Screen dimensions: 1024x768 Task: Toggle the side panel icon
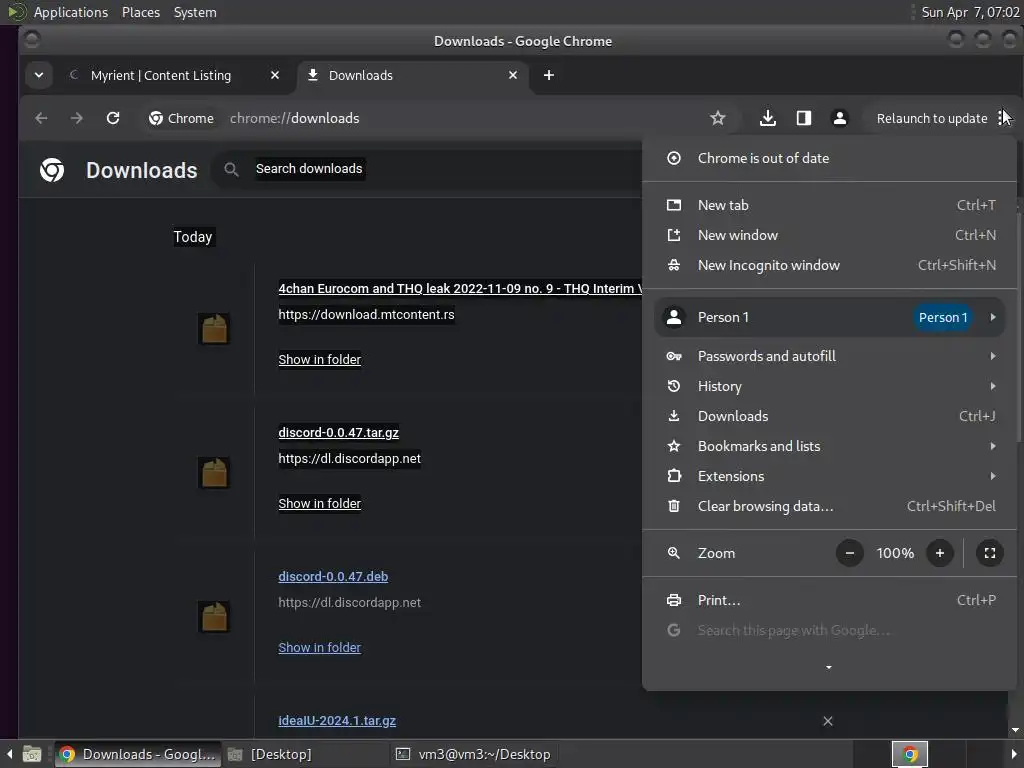(x=804, y=118)
